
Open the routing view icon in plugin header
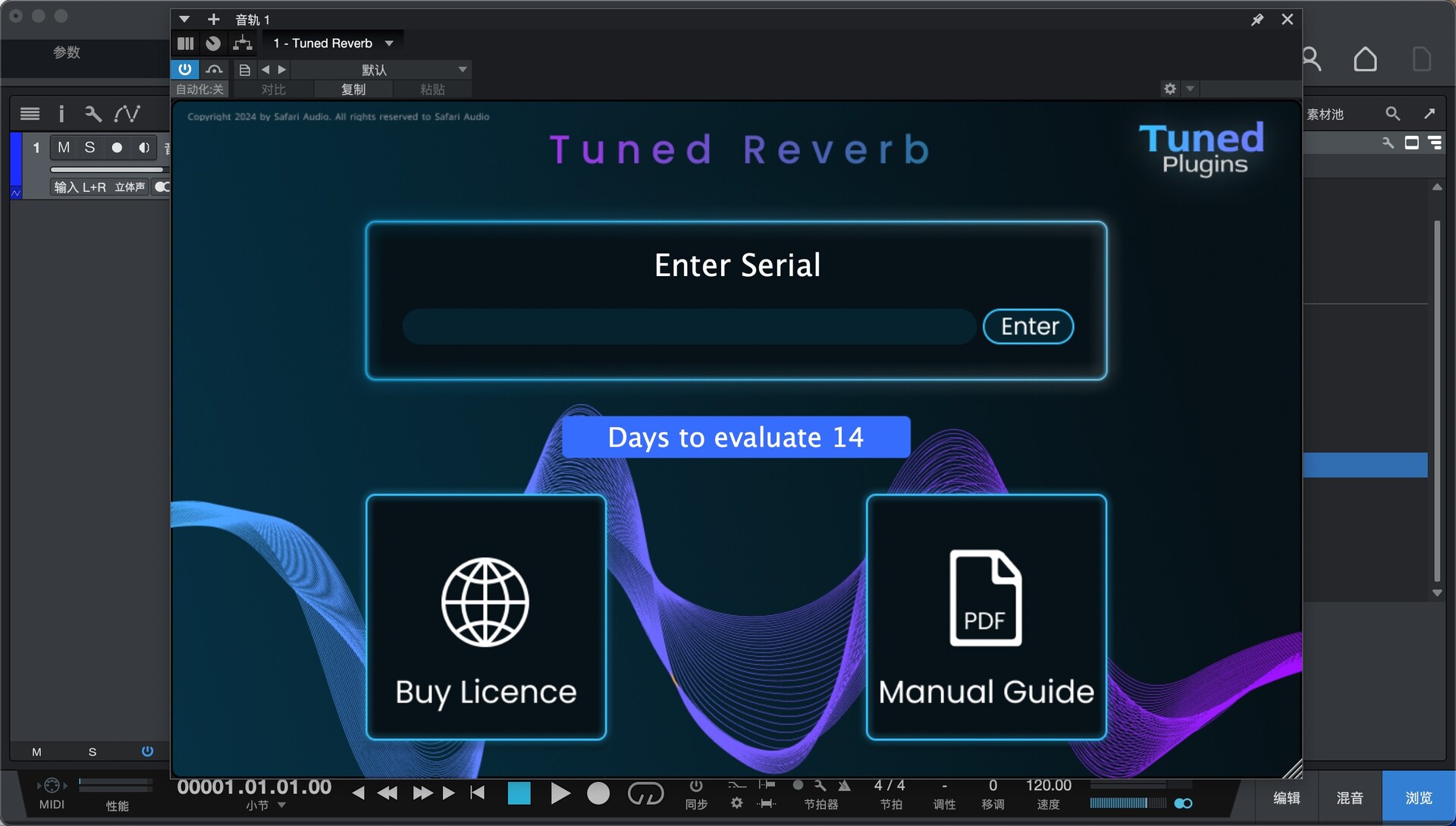tap(242, 43)
